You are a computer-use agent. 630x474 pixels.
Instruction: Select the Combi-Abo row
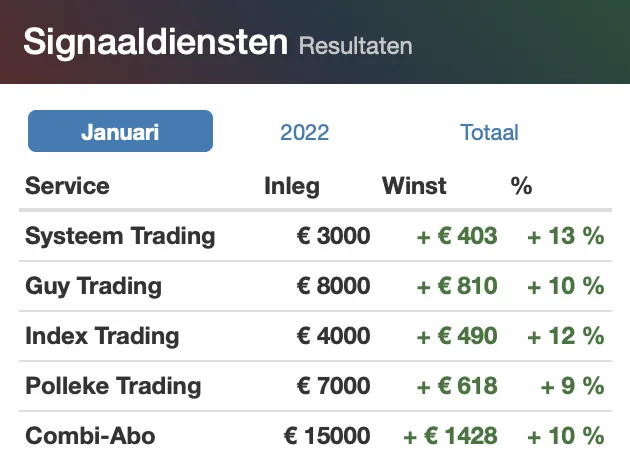coord(315,436)
